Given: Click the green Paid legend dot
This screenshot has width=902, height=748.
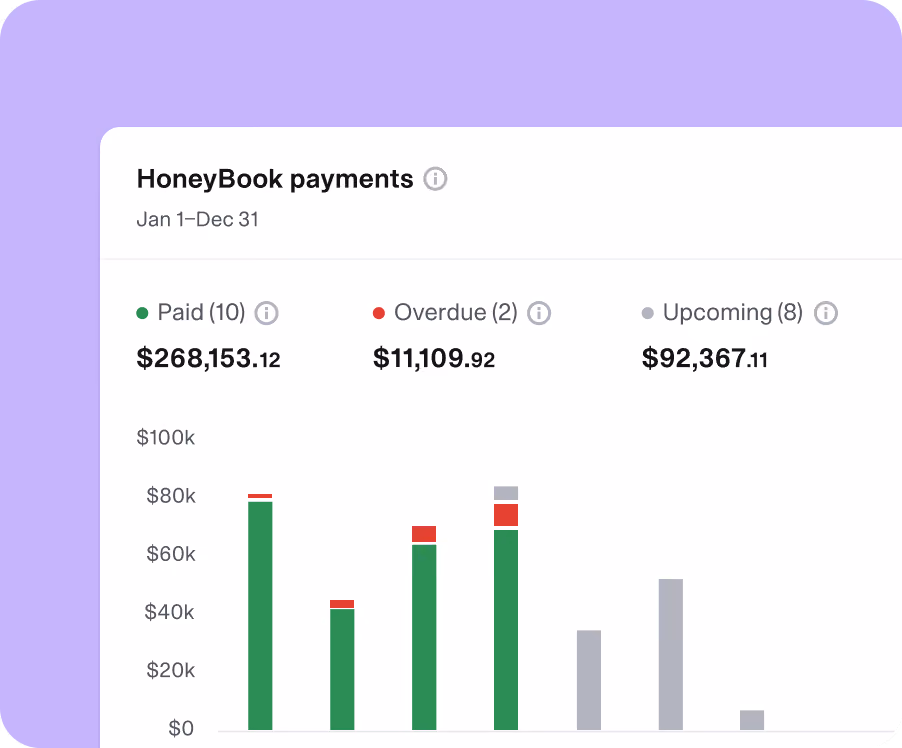Looking at the screenshot, I should coord(142,313).
